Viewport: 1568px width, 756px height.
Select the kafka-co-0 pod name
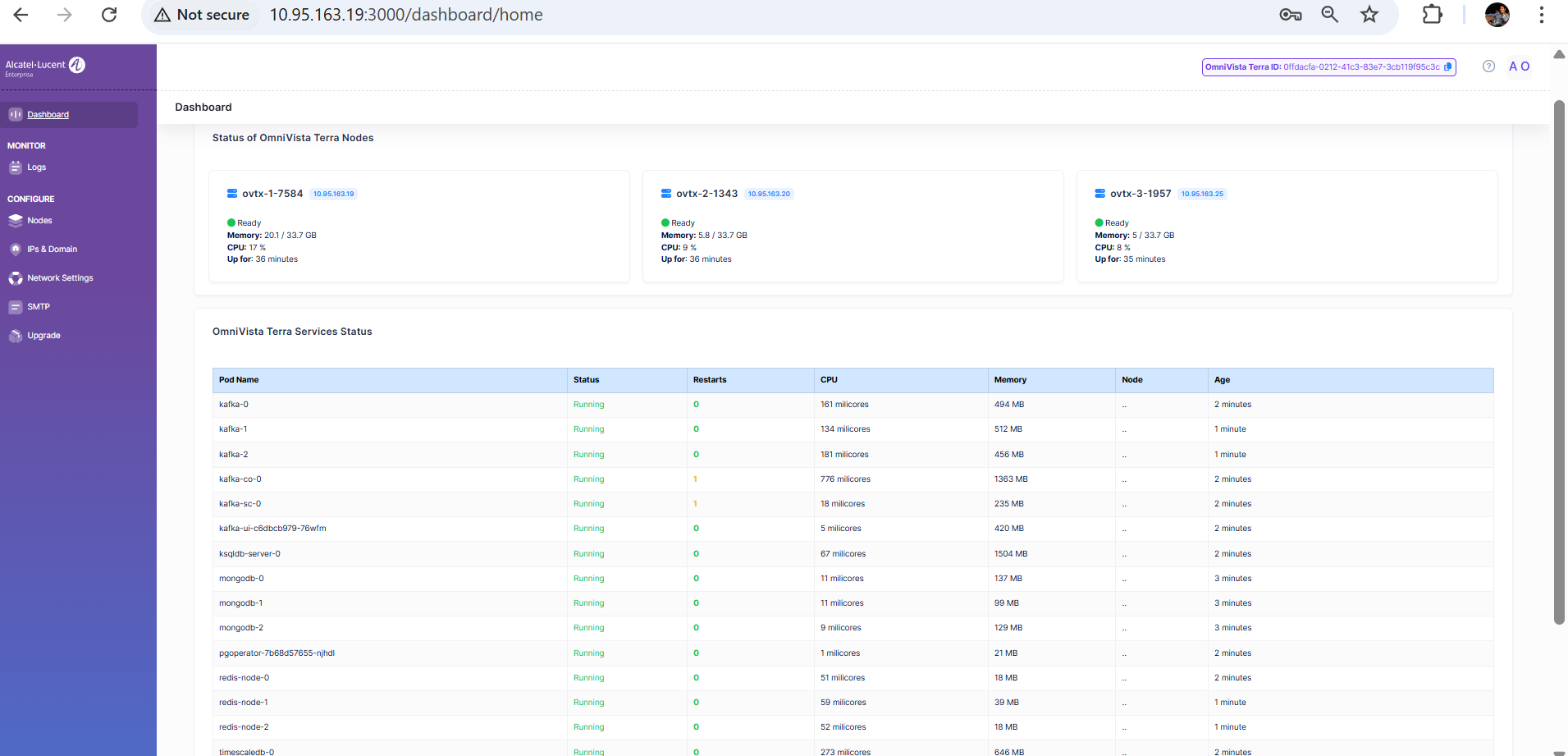[x=240, y=479]
